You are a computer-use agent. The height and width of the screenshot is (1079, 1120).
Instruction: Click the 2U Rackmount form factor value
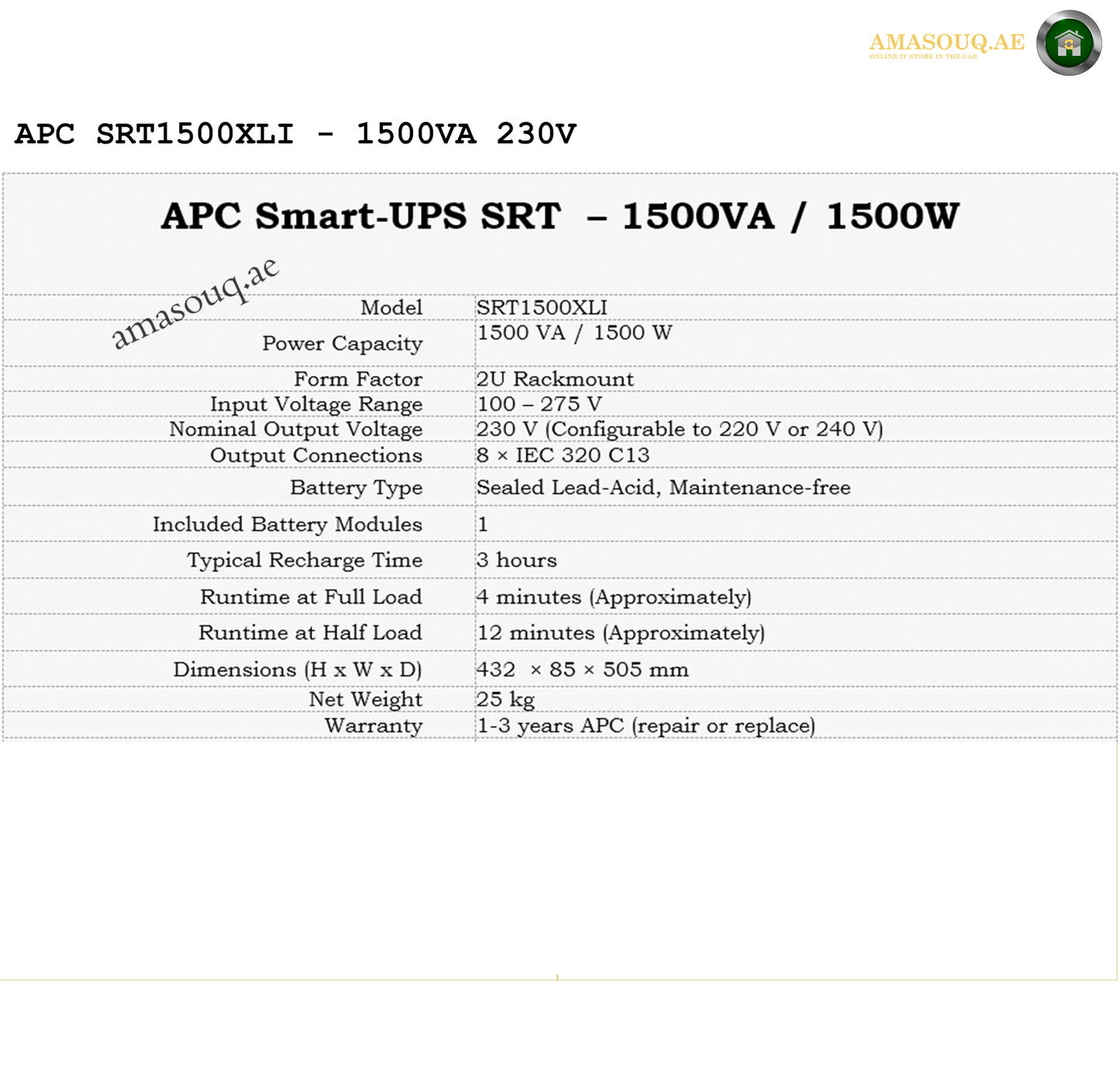(555, 379)
